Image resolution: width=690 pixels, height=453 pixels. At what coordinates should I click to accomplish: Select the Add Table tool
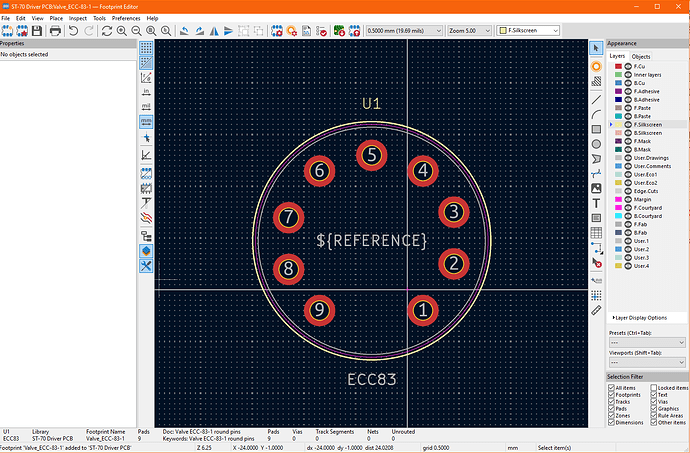point(596,233)
